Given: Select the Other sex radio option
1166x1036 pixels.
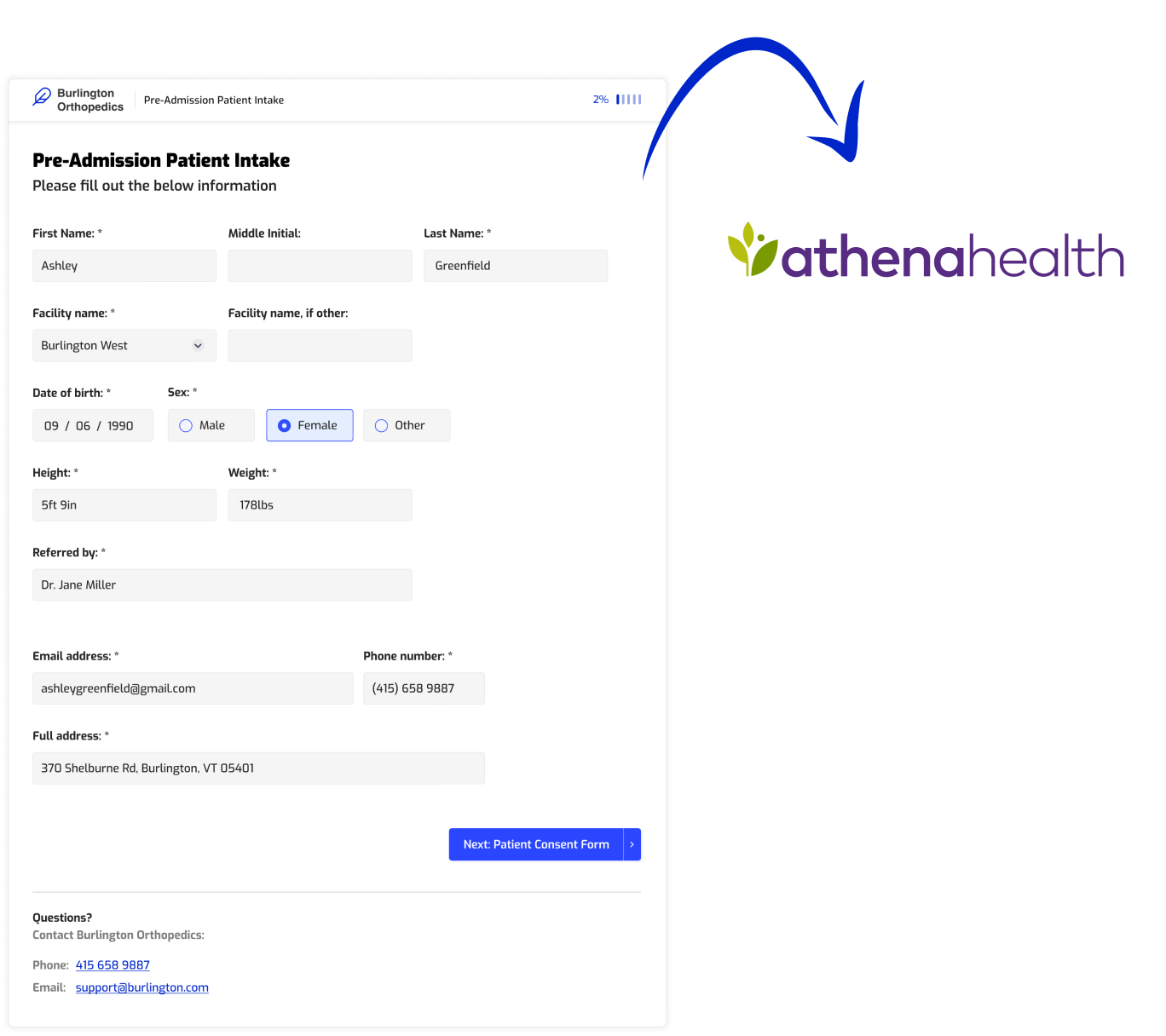Looking at the screenshot, I should [x=407, y=425].
